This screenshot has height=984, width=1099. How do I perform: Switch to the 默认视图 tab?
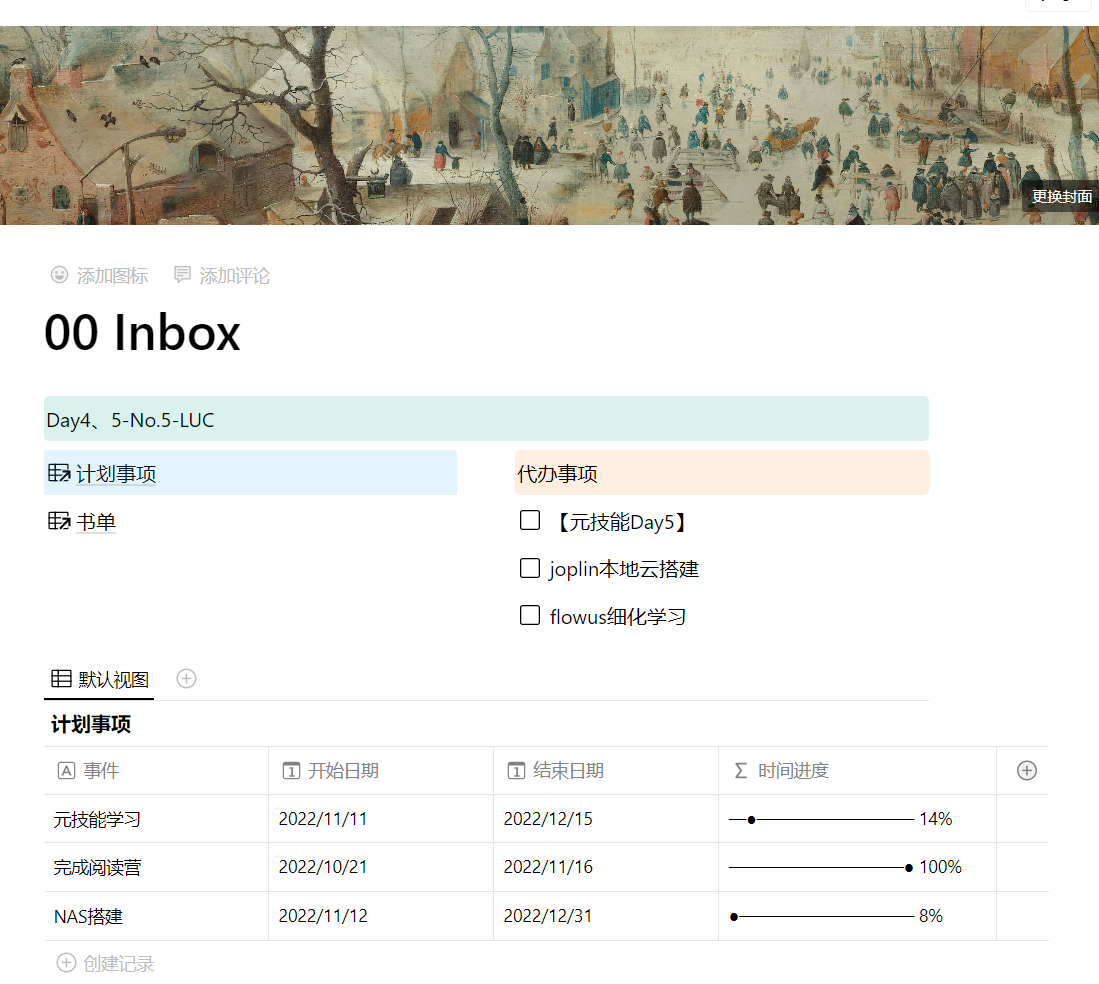point(100,679)
